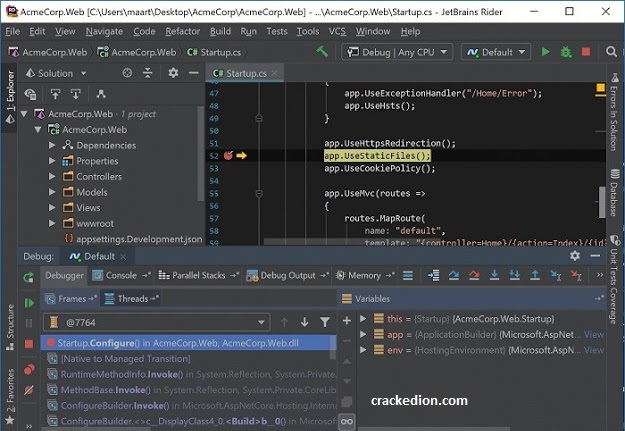Open the Refactor menu
Screen dimensions: 625x431
[183, 31]
